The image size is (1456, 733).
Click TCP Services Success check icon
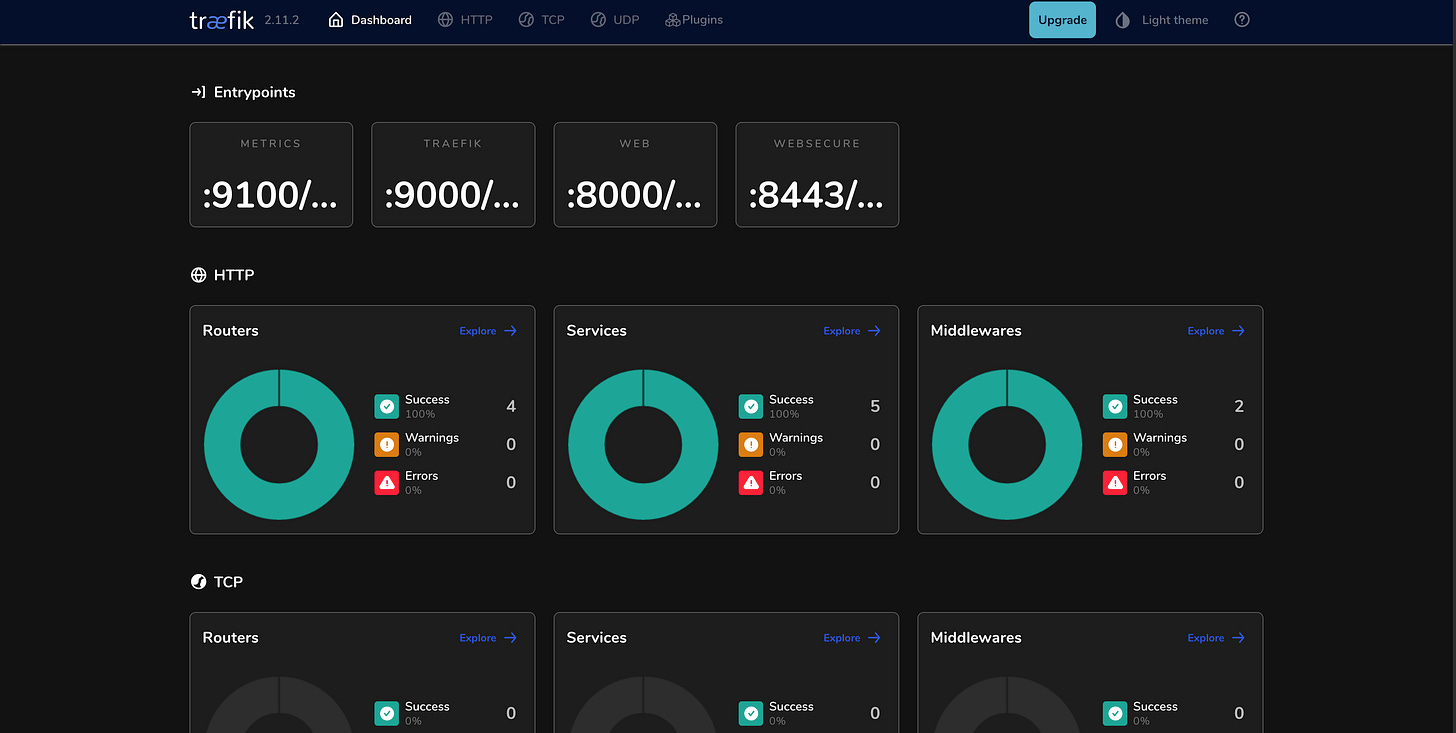pos(751,713)
